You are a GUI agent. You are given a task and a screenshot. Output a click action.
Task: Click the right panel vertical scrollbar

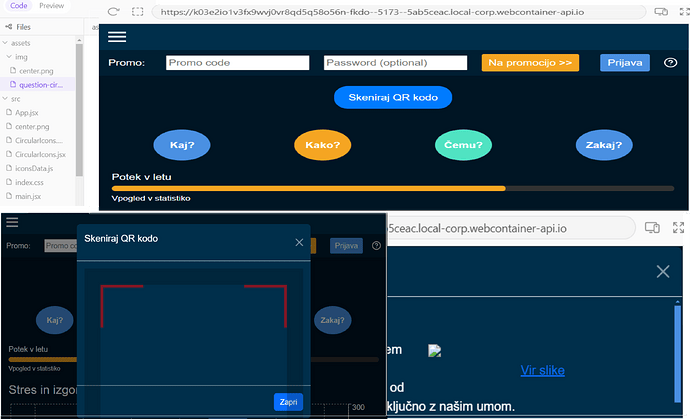678,353
